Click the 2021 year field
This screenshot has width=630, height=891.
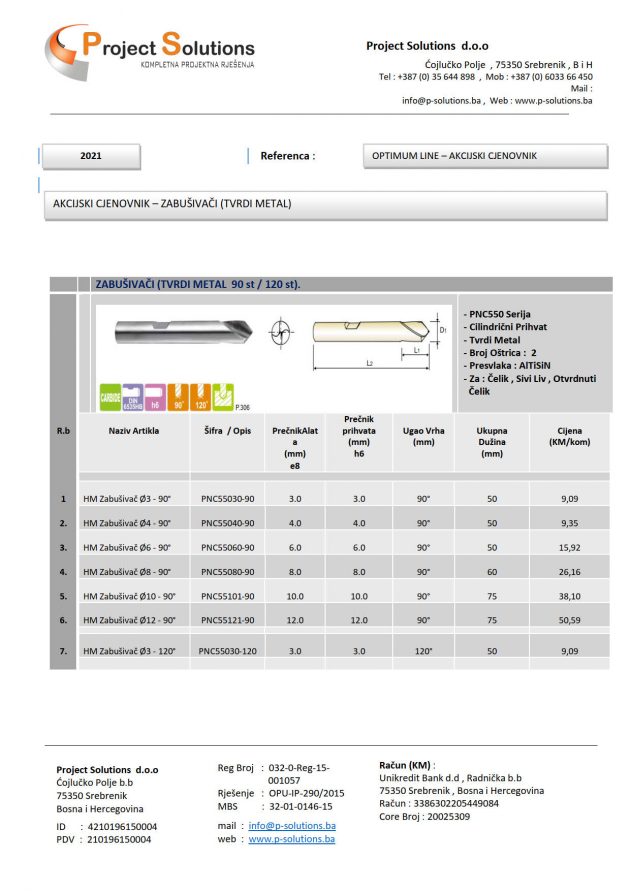coord(90,156)
